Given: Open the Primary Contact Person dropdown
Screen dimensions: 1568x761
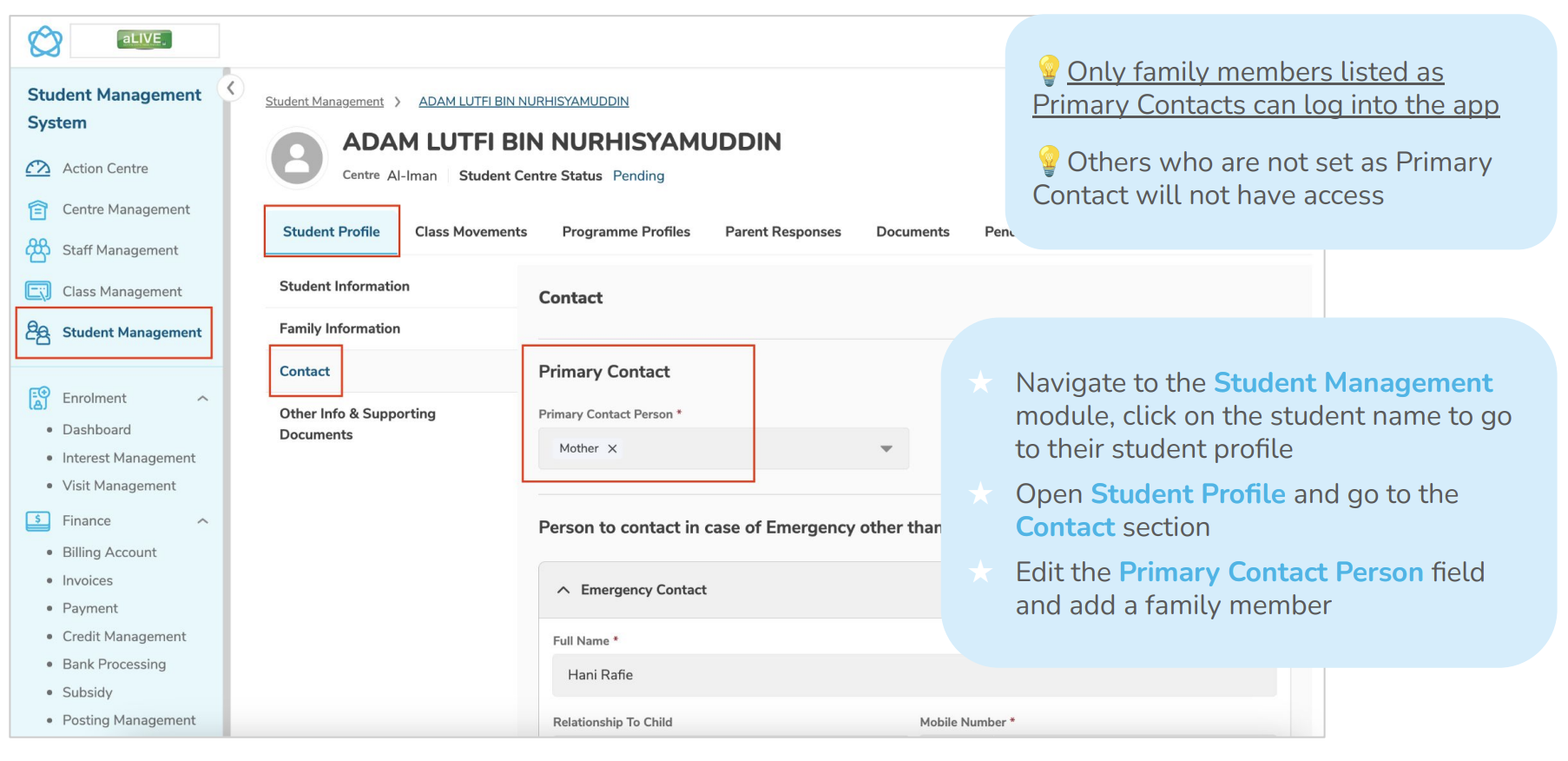Looking at the screenshot, I should point(886,449).
